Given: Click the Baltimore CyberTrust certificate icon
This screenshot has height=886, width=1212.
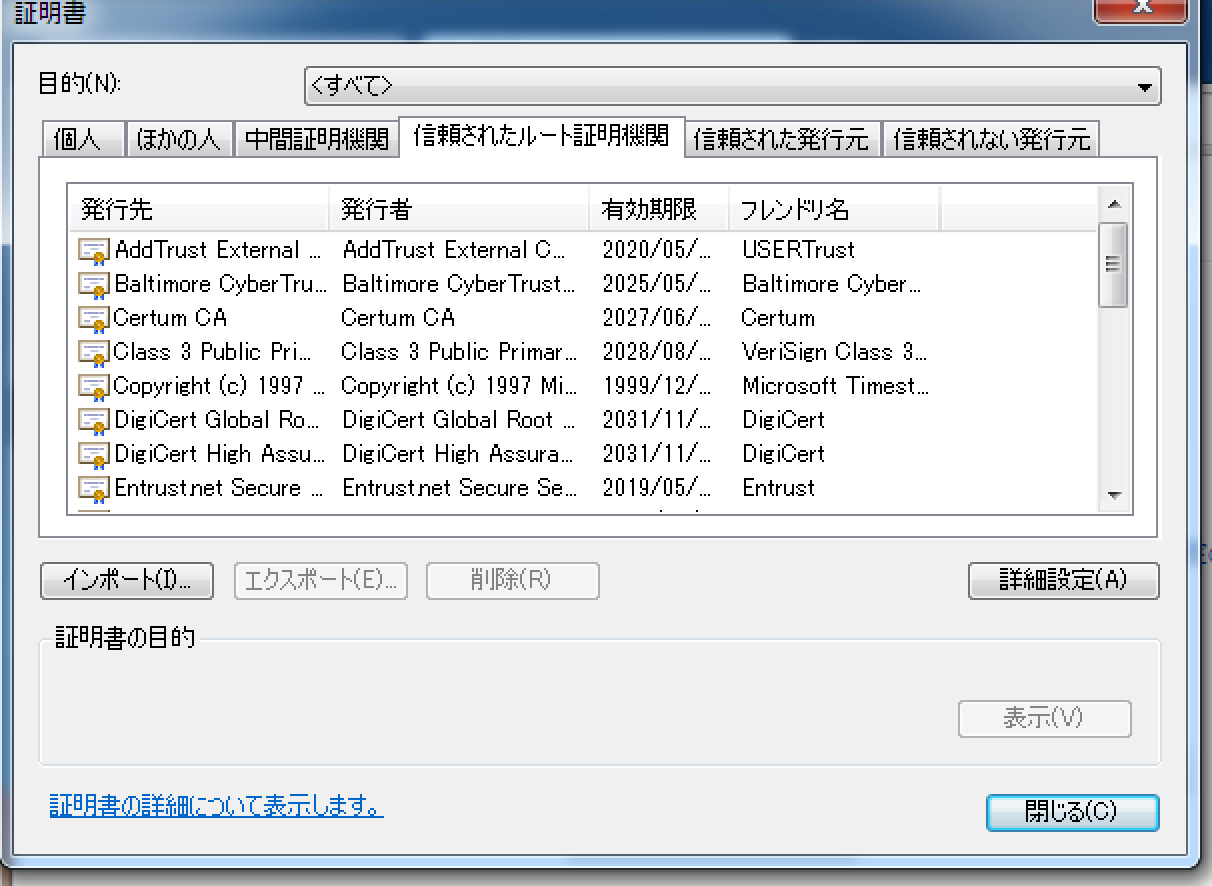Looking at the screenshot, I should coord(93,285).
